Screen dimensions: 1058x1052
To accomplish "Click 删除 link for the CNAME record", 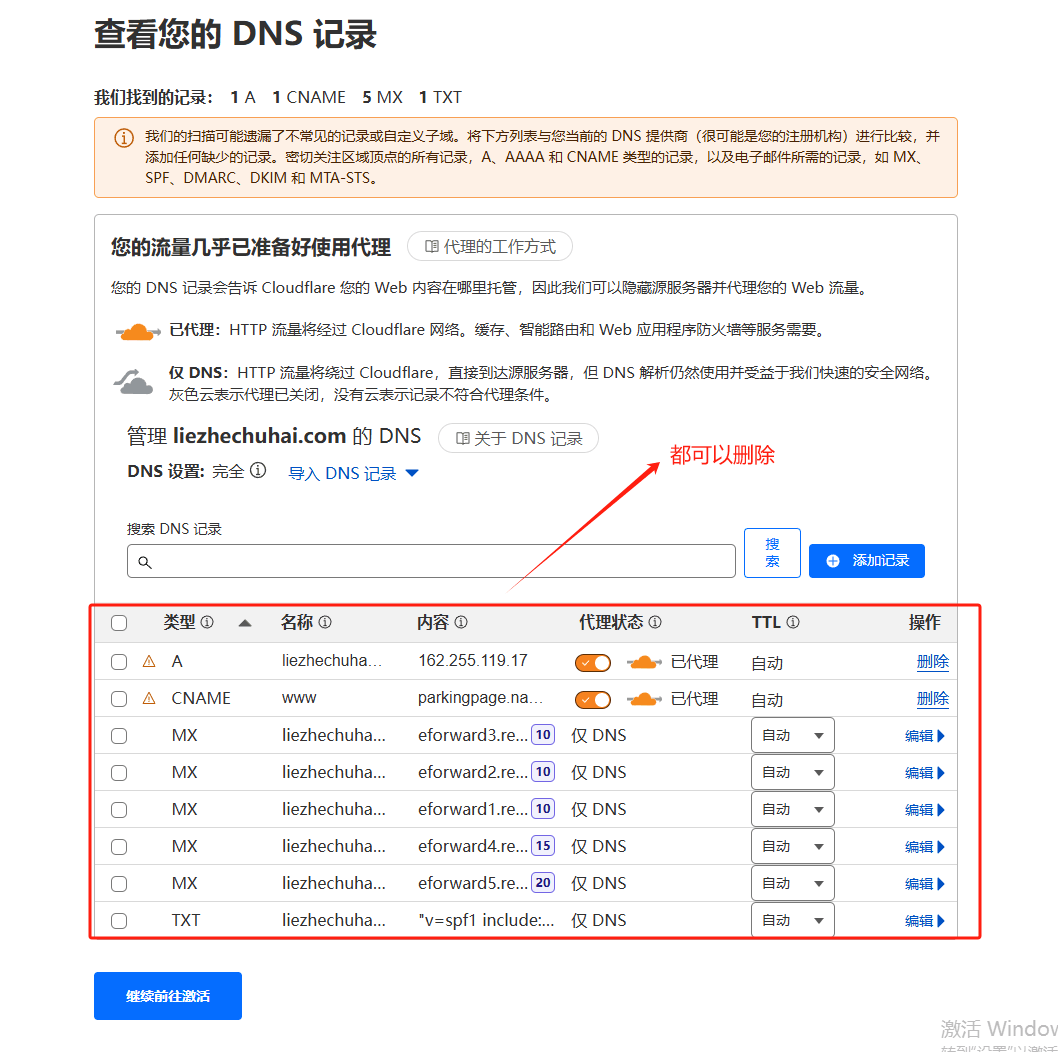I will point(932,699).
